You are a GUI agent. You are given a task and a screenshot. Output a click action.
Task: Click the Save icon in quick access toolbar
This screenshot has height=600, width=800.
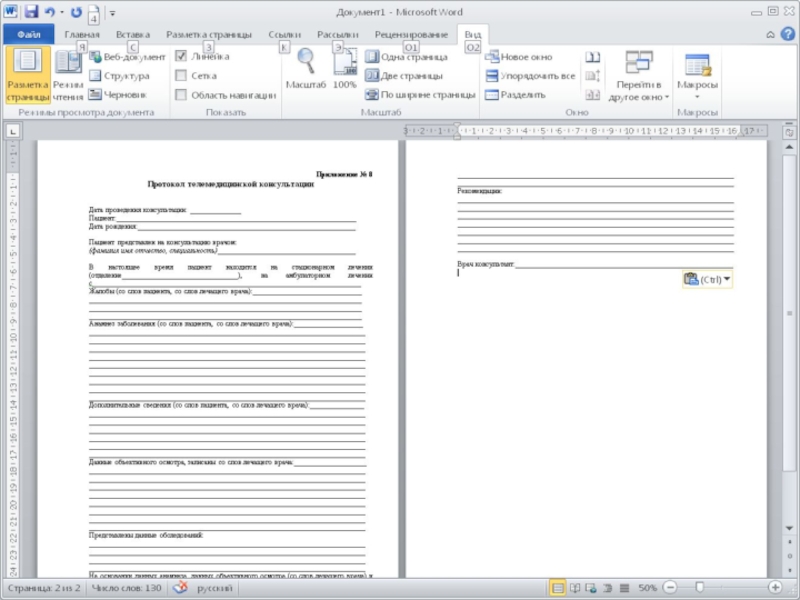[31, 11]
